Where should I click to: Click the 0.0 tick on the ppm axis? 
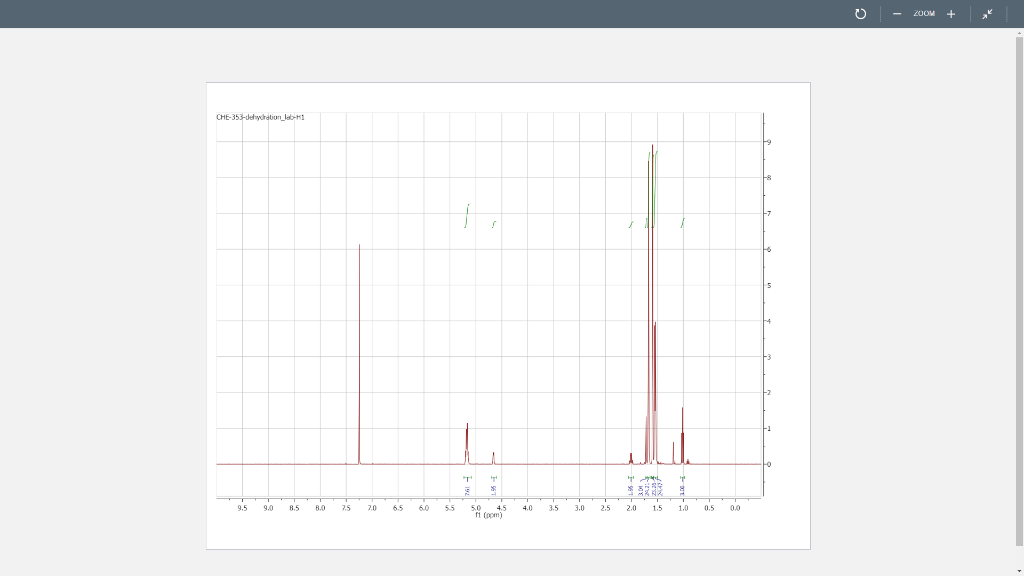point(735,508)
